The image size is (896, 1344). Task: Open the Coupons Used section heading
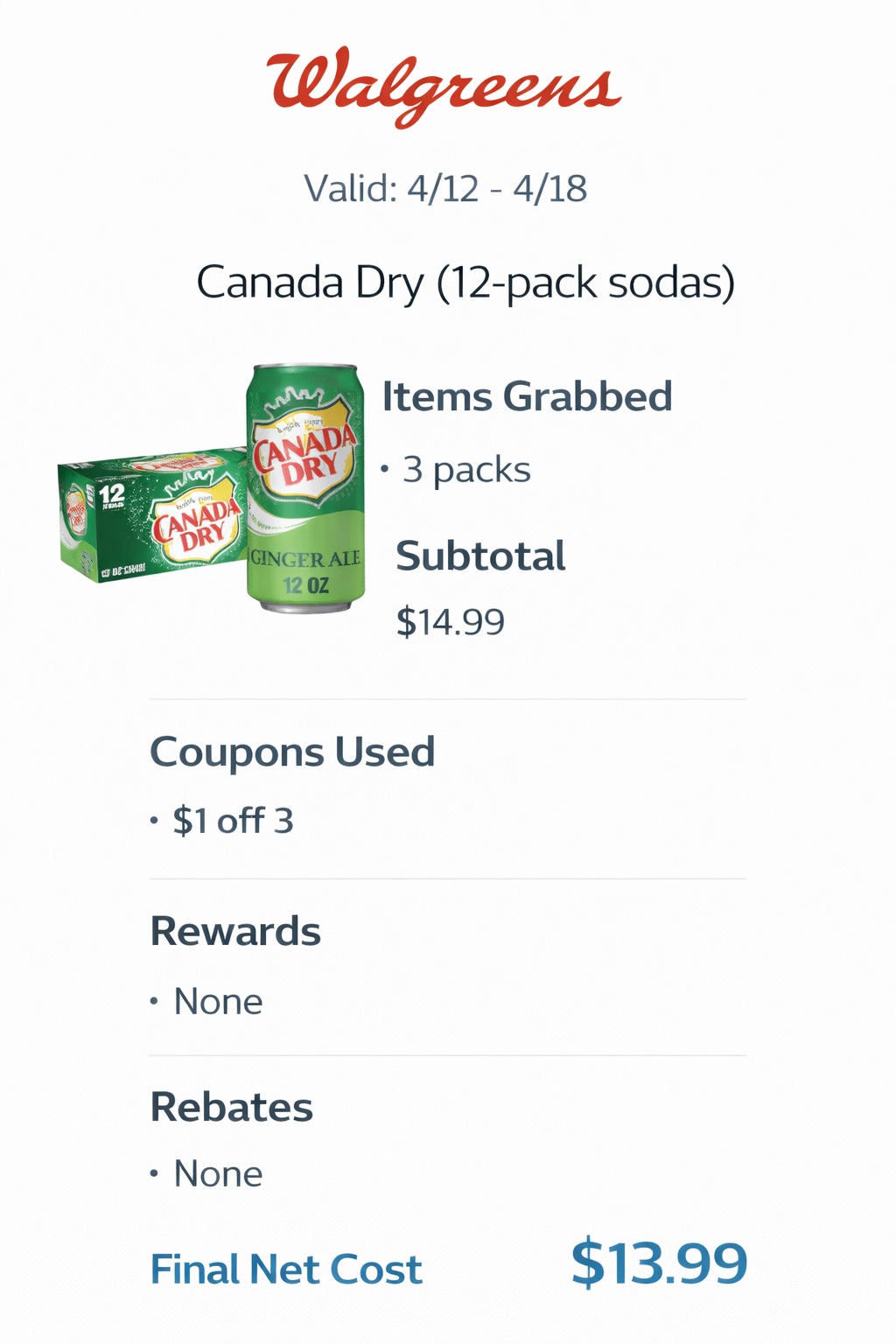tap(292, 752)
